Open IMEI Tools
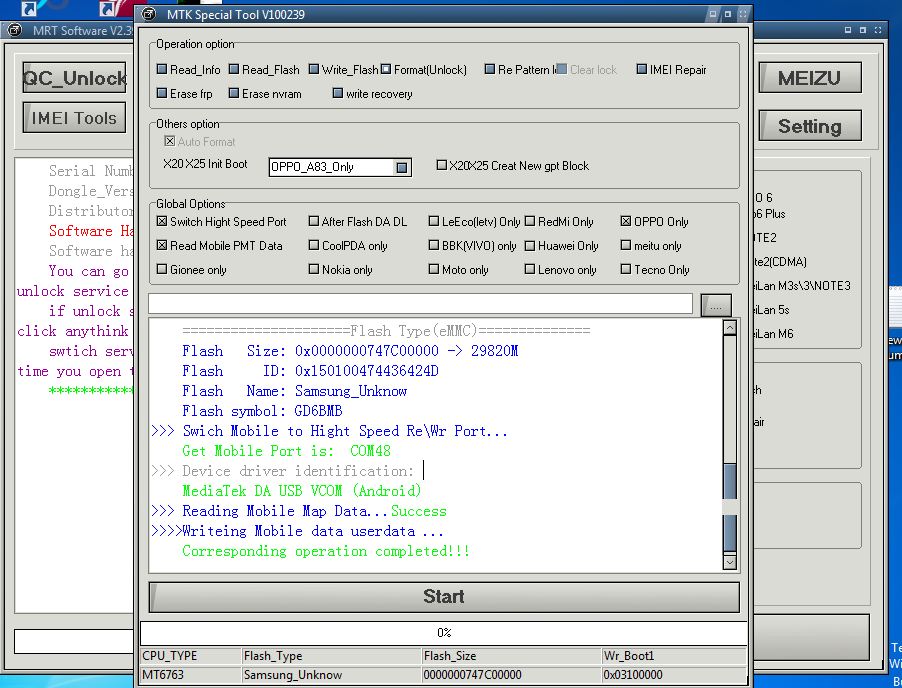Viewport: 902px width, 688px height. point(74,118)
